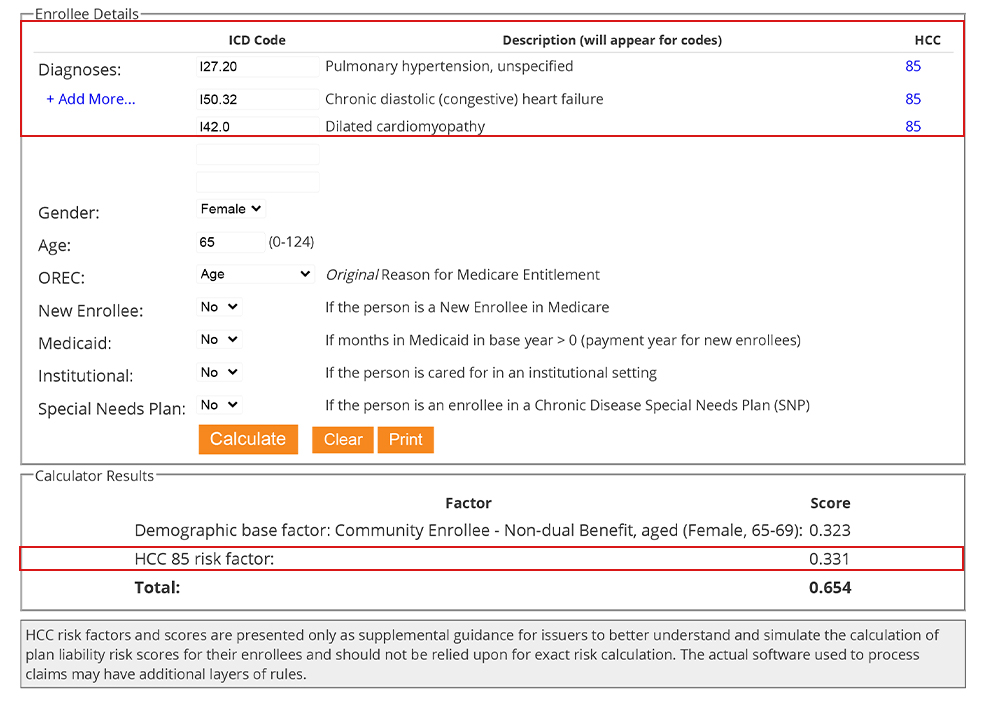This screenshot has height=703, width=982.
Task: Click the 'Original Reason for Medicare Entitlement' text
Action: pos(462,275)
